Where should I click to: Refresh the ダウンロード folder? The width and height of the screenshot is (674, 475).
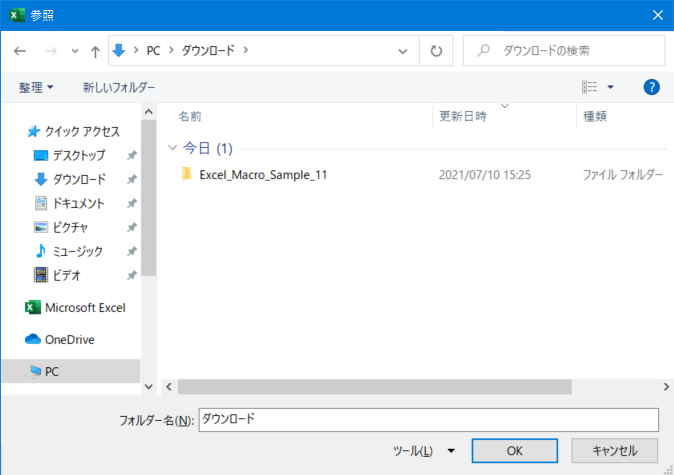point(436,51)
